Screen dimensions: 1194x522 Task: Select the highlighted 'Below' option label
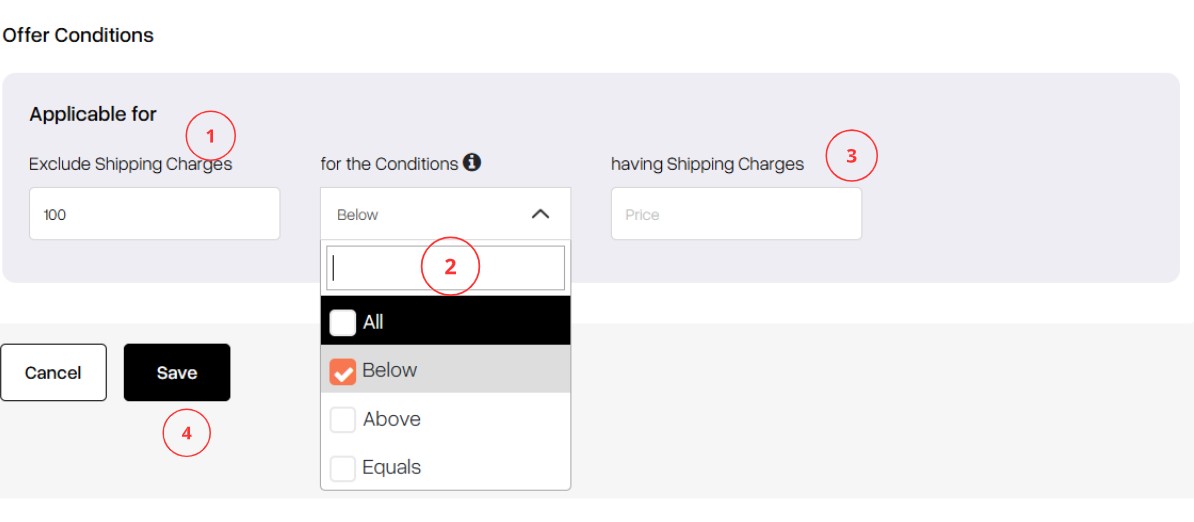coord(390,371)
